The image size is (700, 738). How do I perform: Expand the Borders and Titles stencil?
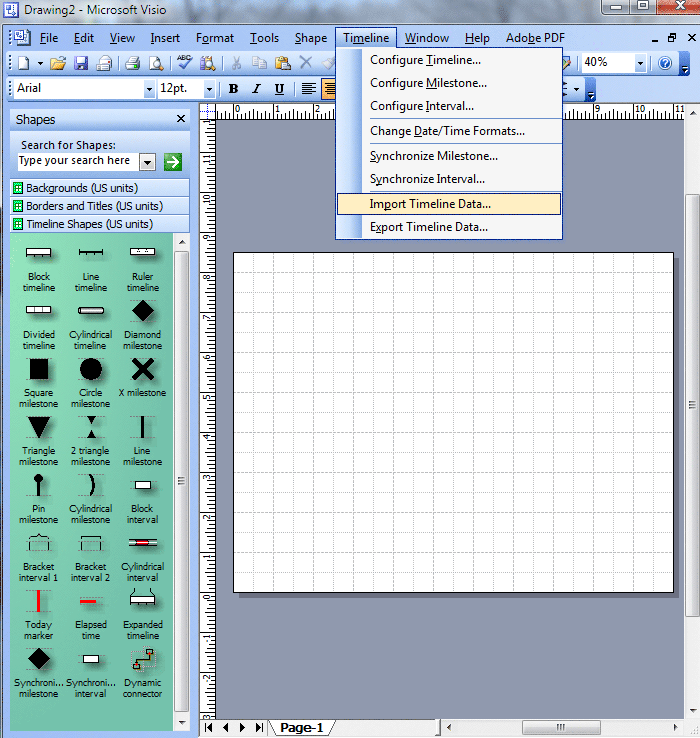[x=100, y=206]
